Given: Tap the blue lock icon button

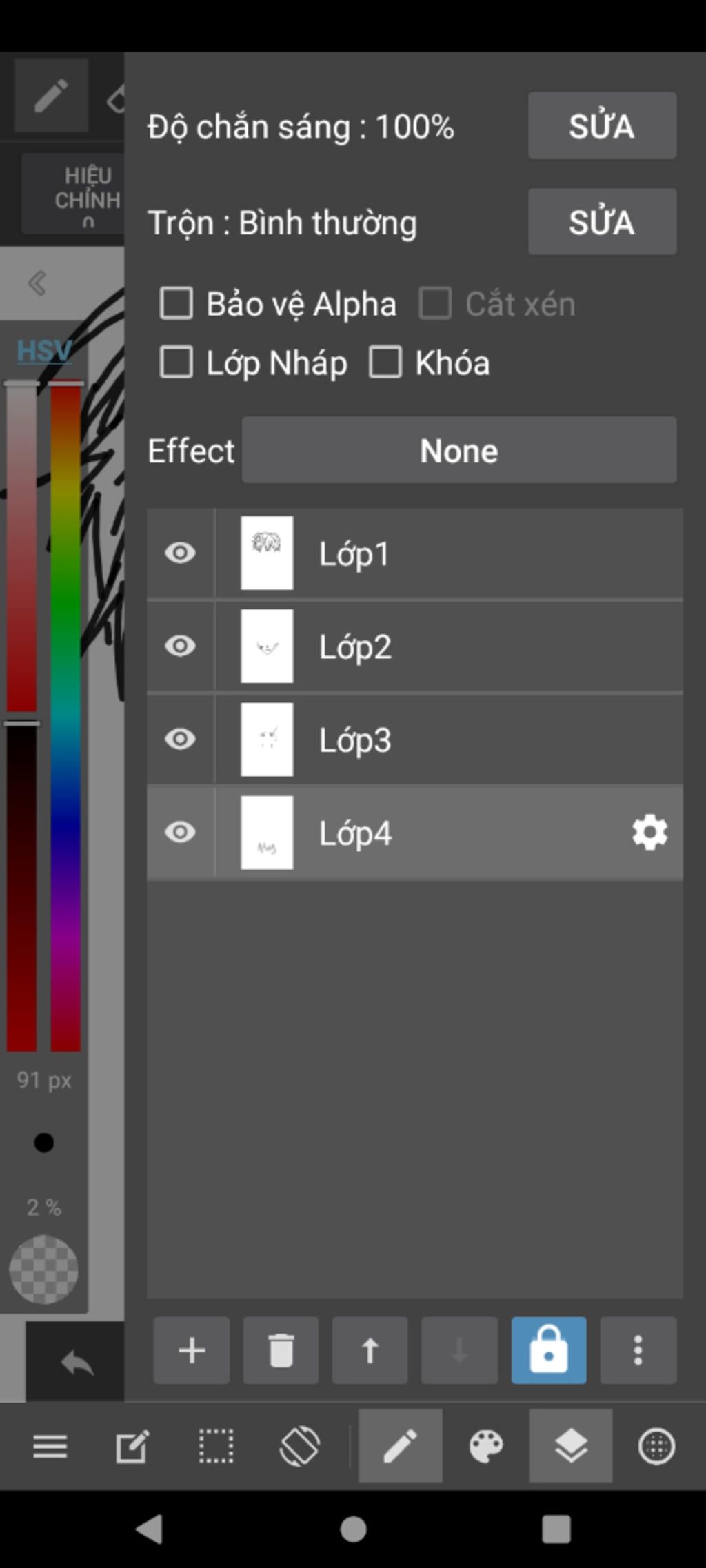Looking at the screenshot, I should pyautogui.click(x=549, y=1350).
